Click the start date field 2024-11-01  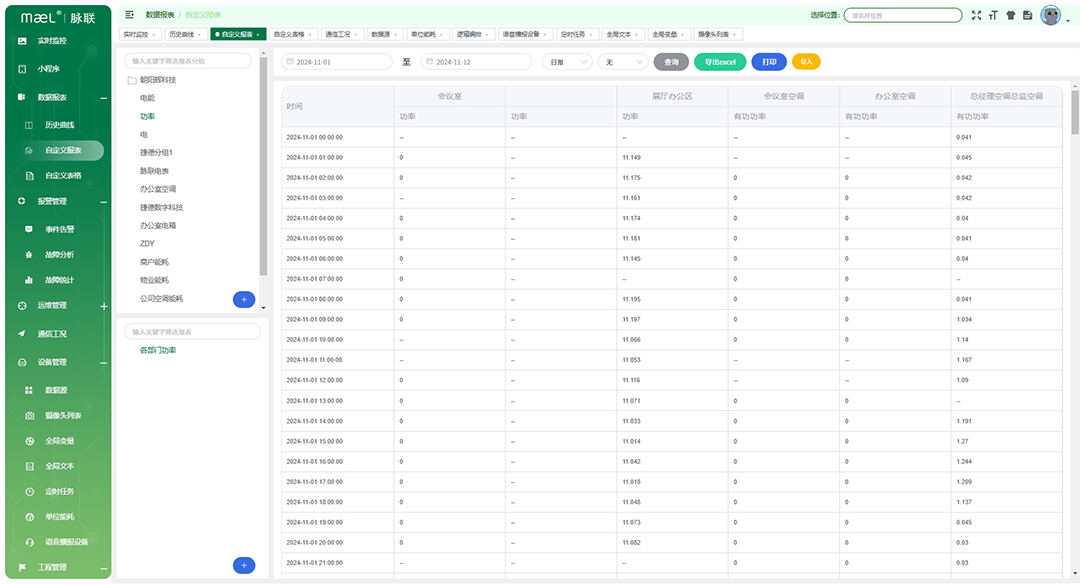337,62
